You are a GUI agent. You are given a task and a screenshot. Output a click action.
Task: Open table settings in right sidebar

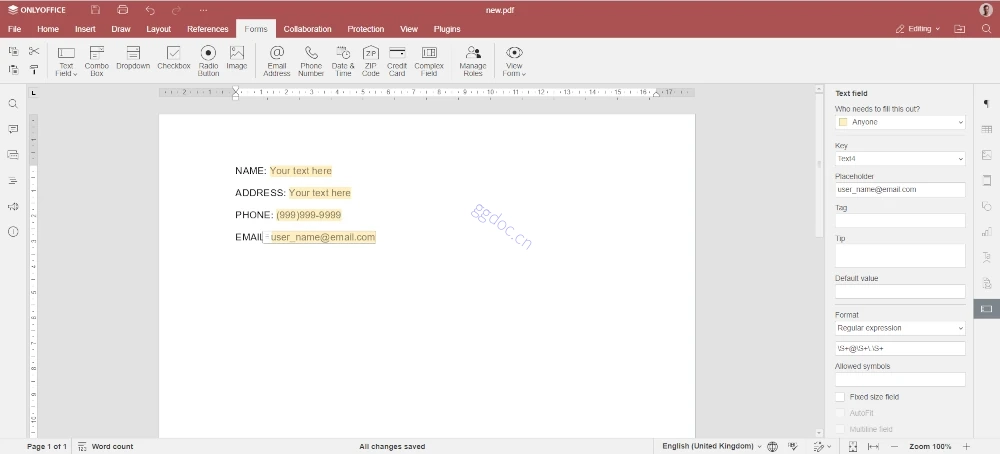tap(987, 129)
